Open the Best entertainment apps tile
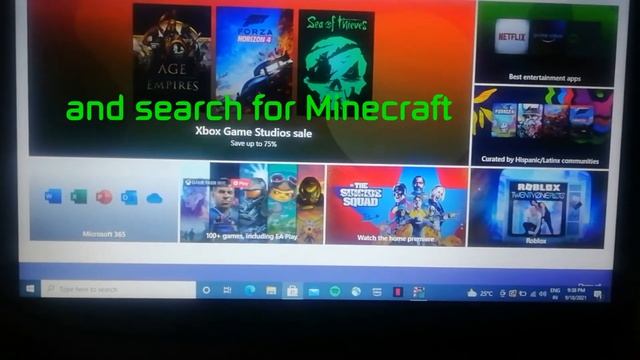 click(x=546, y=43)
